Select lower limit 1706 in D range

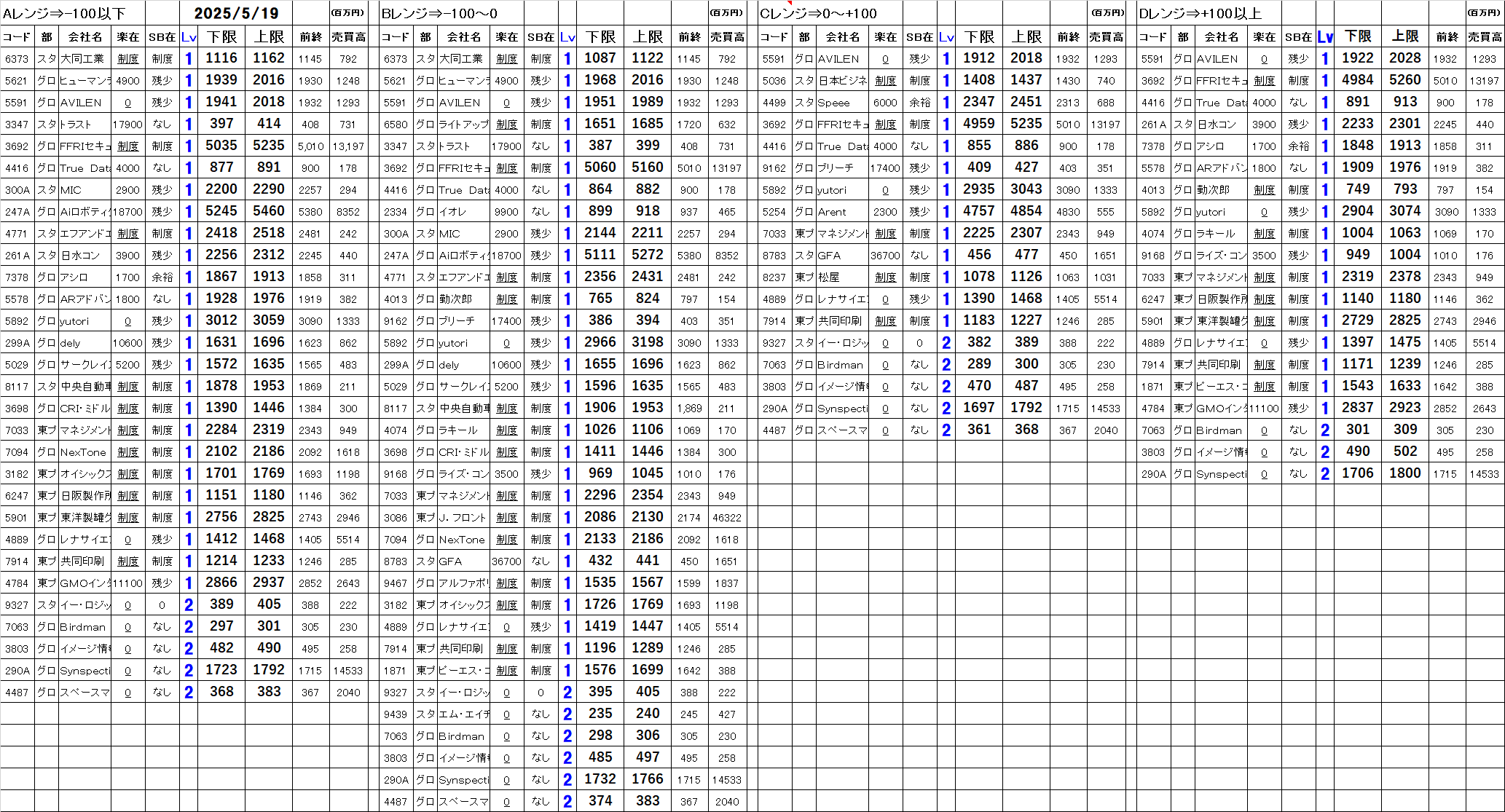pyautogui.click(x=1358, y=473)
